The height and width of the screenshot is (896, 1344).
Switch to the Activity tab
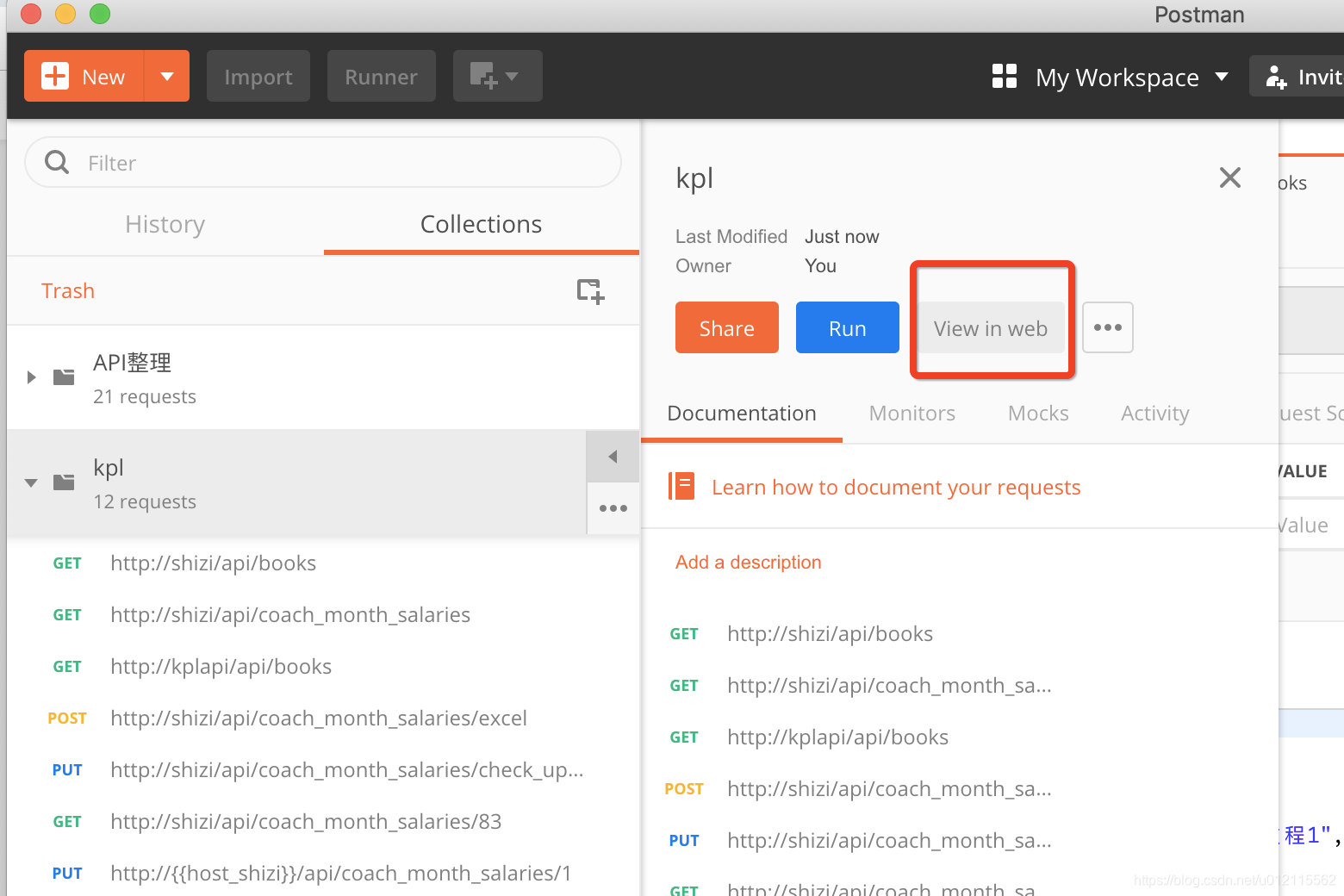coord(1155,414)
